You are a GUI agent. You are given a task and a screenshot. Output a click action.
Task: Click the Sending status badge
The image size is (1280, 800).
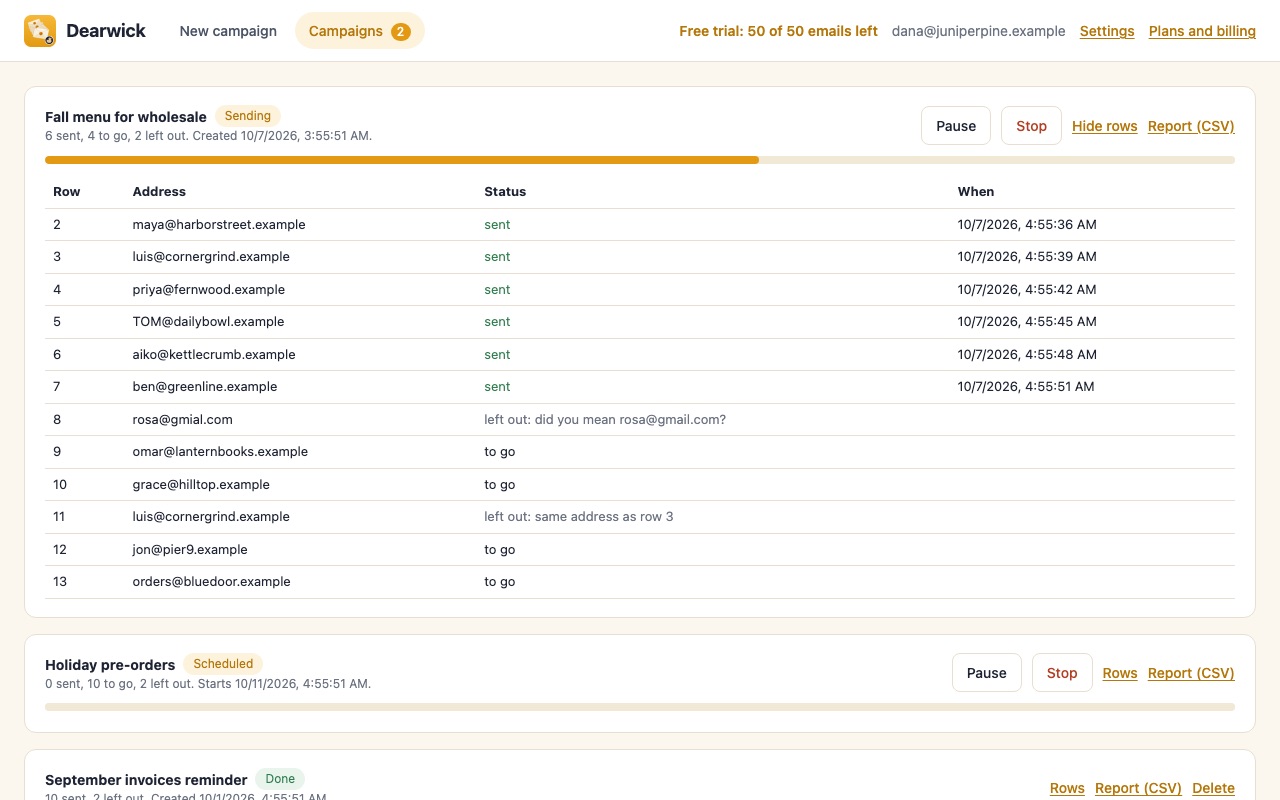tap(248, 116)
